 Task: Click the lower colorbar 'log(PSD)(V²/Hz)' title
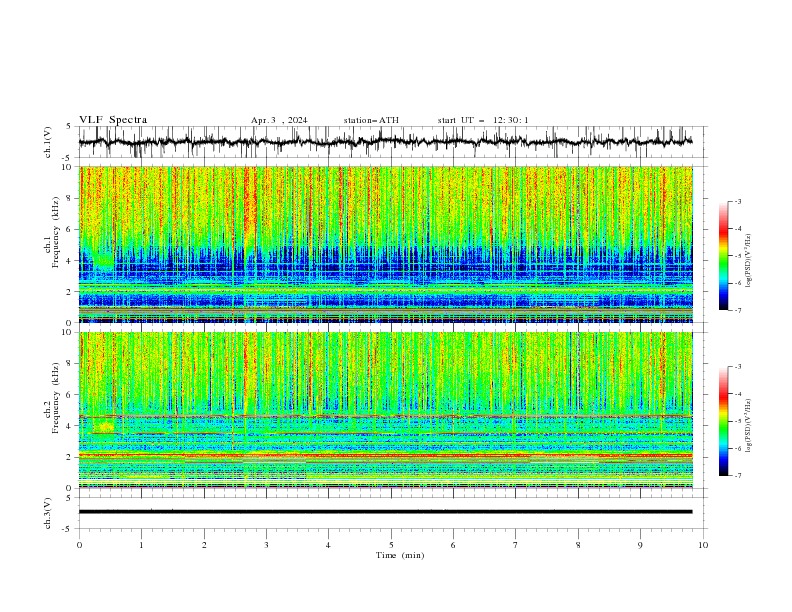tap(748, 426)
